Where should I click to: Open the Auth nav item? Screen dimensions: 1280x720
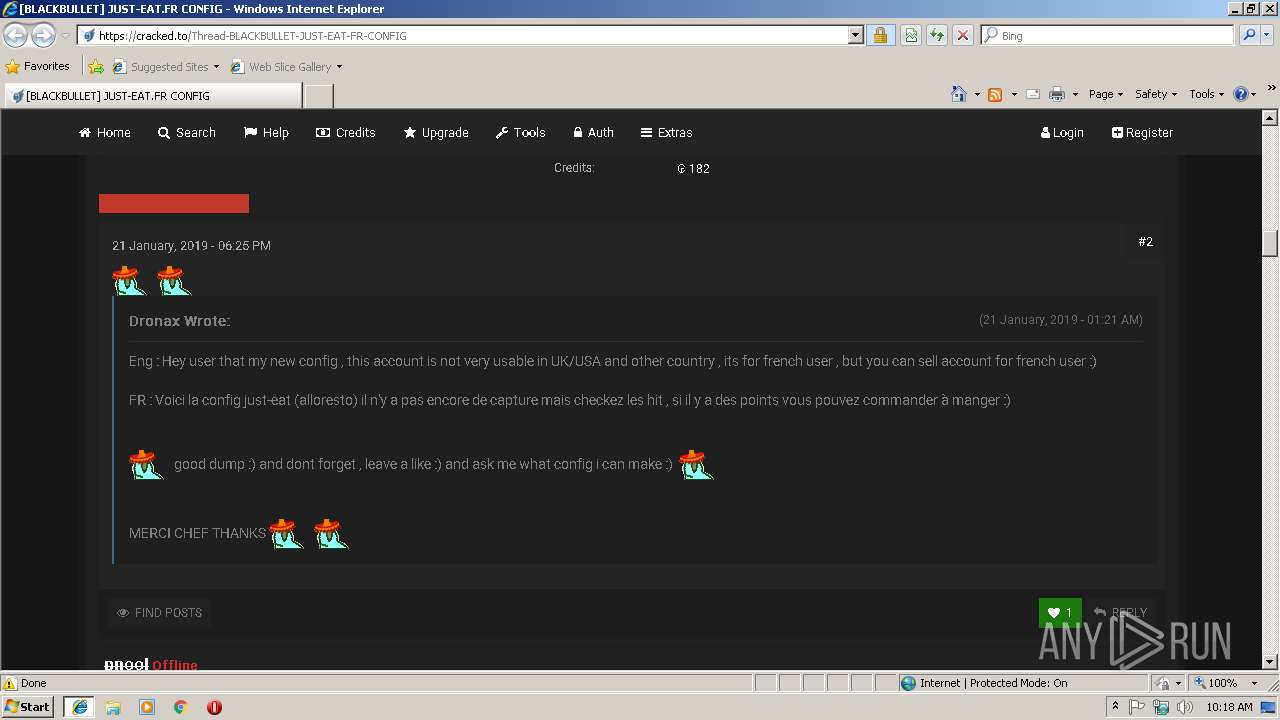[593, 132]
